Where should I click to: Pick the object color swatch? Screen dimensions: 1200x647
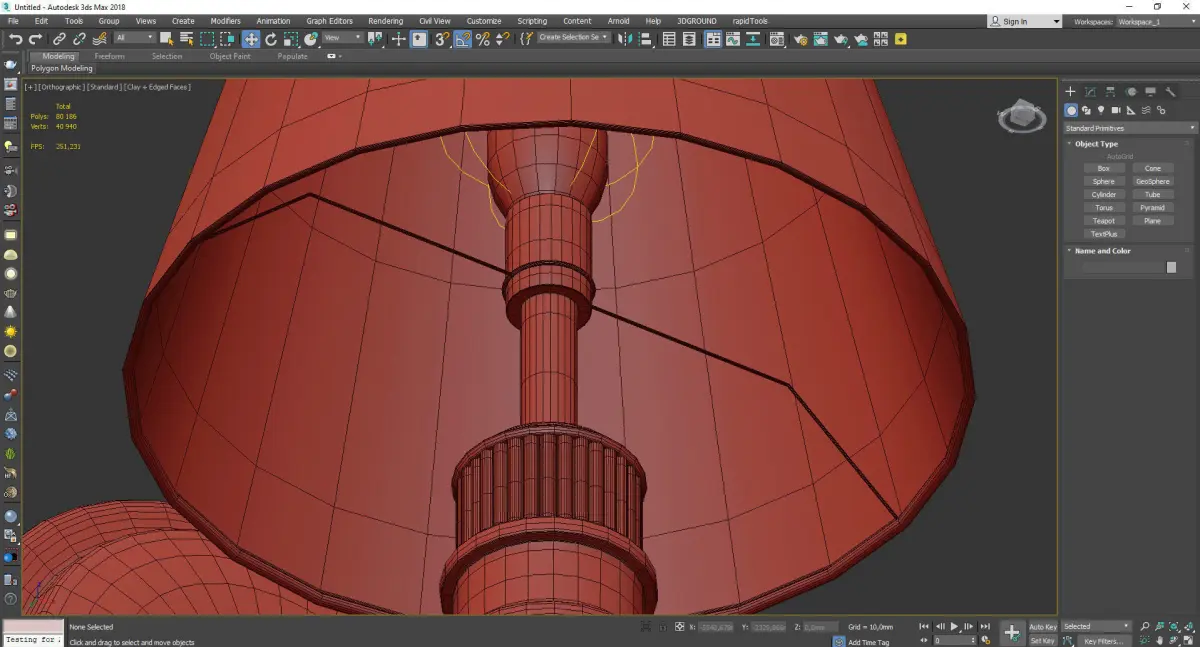[1171, 267]
